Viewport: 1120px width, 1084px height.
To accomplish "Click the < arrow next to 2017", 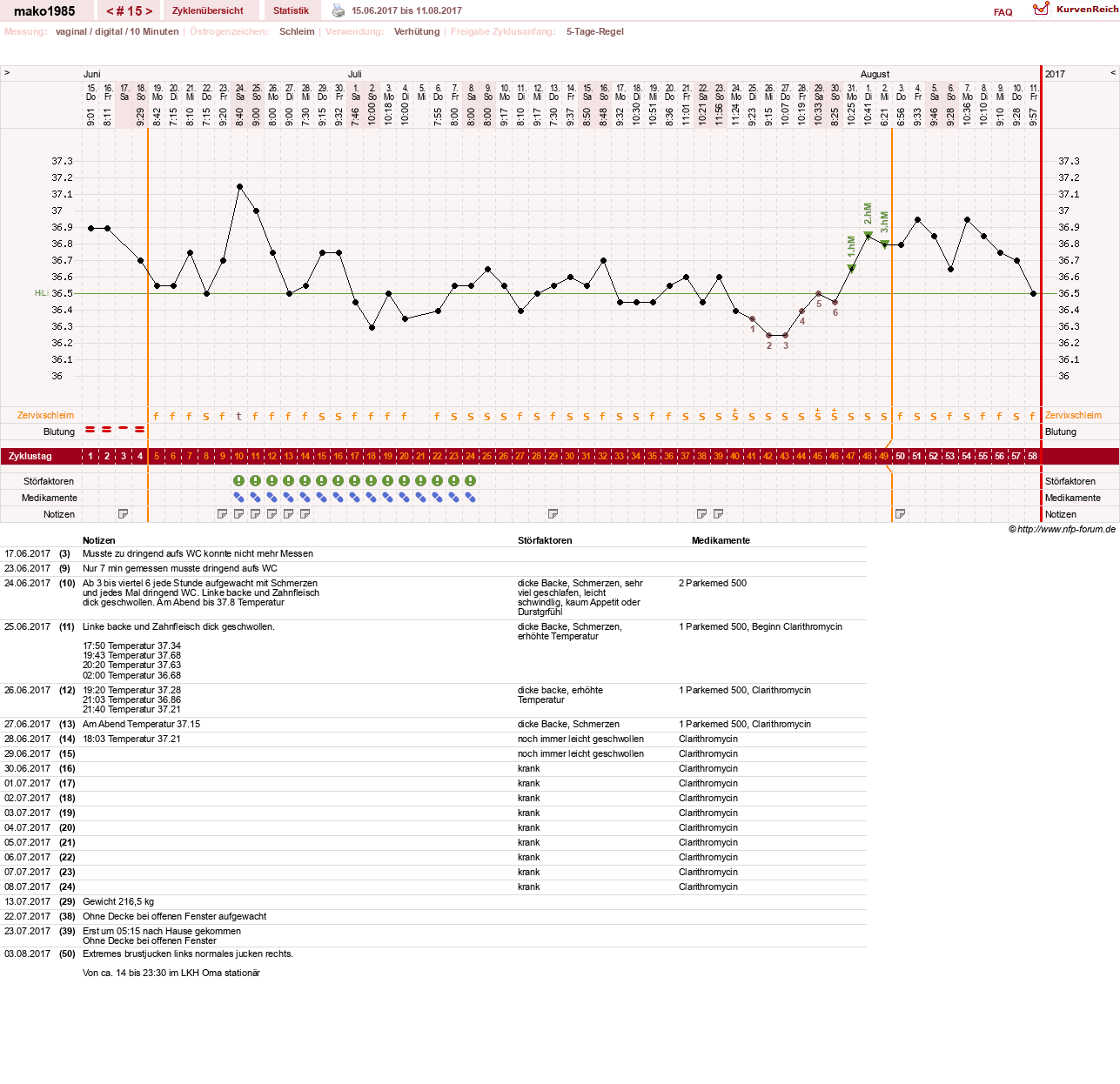I will click(1113, 73).
